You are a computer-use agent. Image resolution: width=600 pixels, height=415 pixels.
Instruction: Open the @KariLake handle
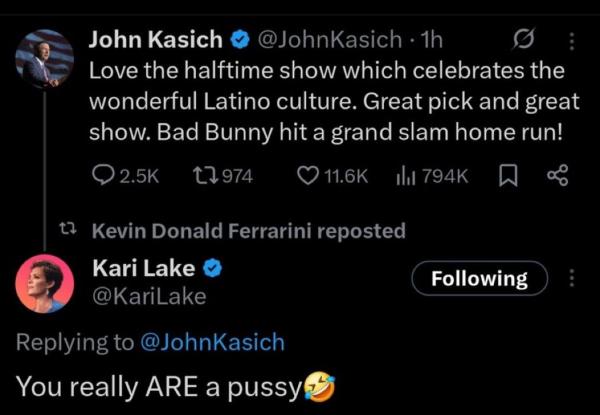pos(149,296)
